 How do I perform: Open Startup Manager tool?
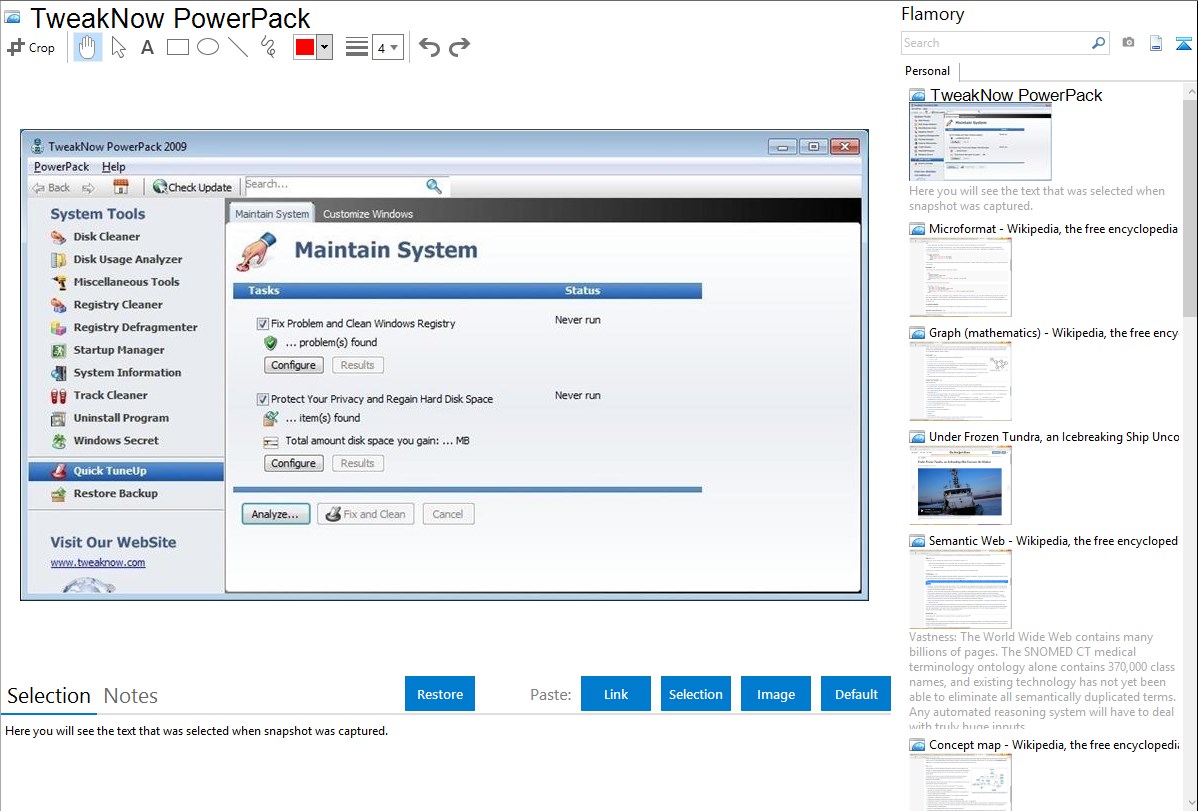107,350
